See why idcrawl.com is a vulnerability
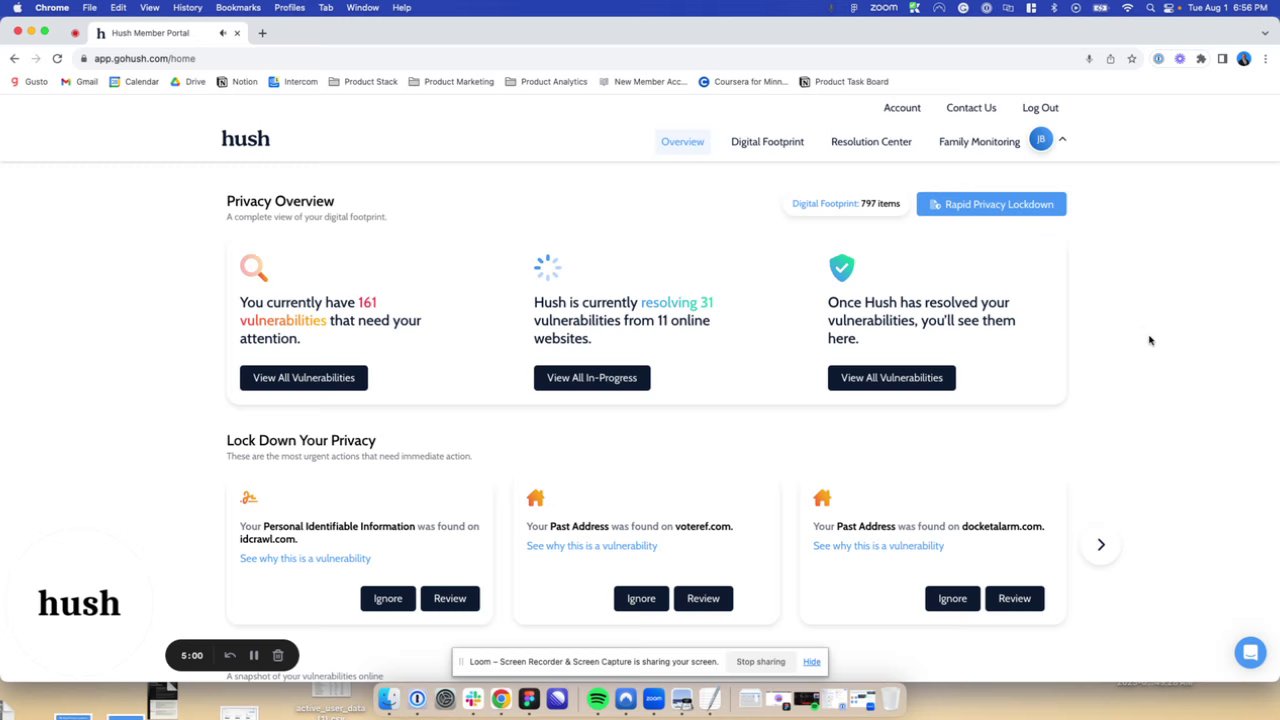1280x720 pixels. pos(305,559)
